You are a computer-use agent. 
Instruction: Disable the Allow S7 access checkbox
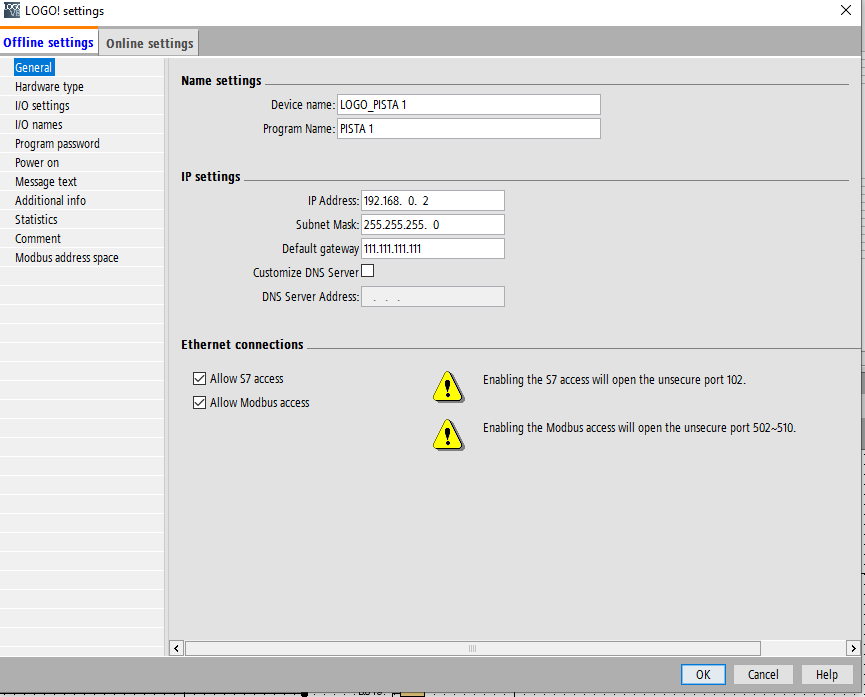tap(199, 379)
